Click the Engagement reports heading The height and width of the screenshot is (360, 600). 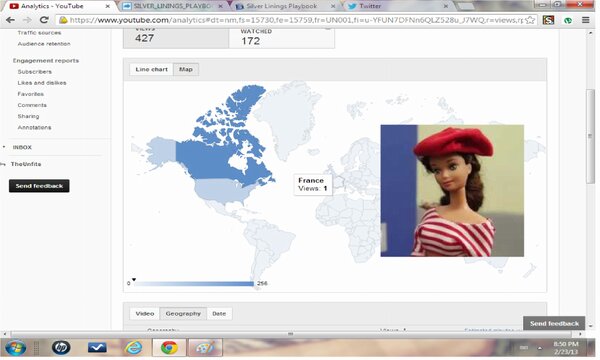pos(46,60)
